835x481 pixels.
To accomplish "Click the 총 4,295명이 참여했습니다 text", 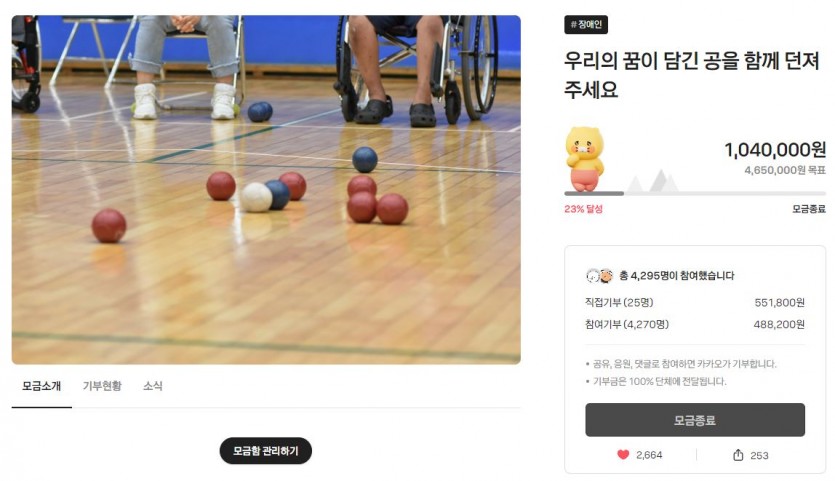I will point(677,275).
